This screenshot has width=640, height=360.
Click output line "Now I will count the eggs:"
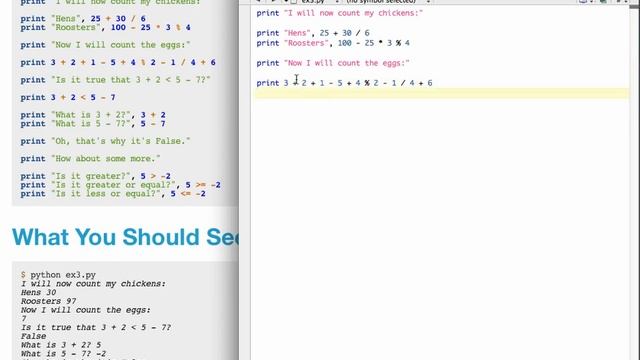86,310
